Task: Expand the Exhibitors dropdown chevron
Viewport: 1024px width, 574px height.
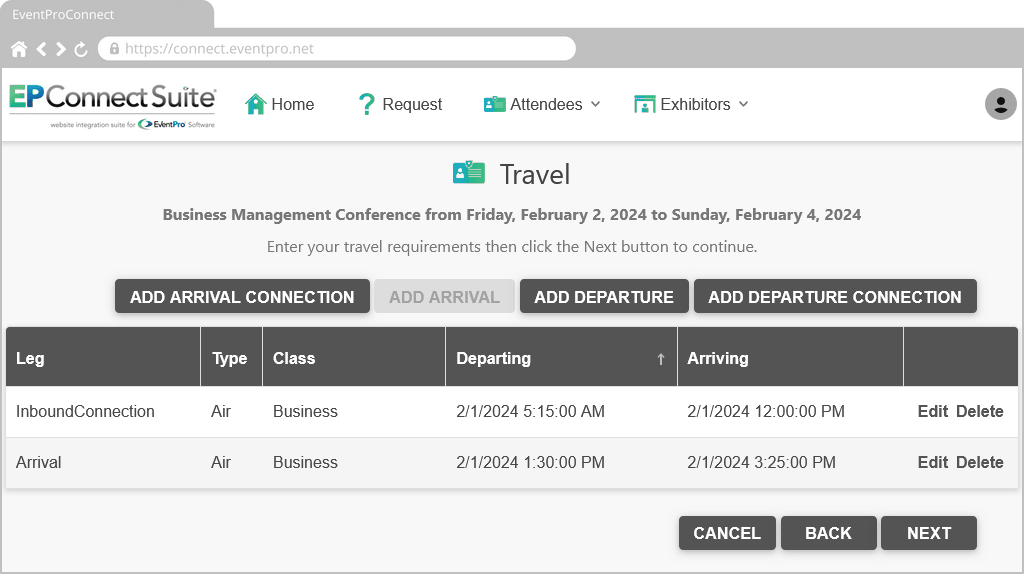Action: coord(743,104)
